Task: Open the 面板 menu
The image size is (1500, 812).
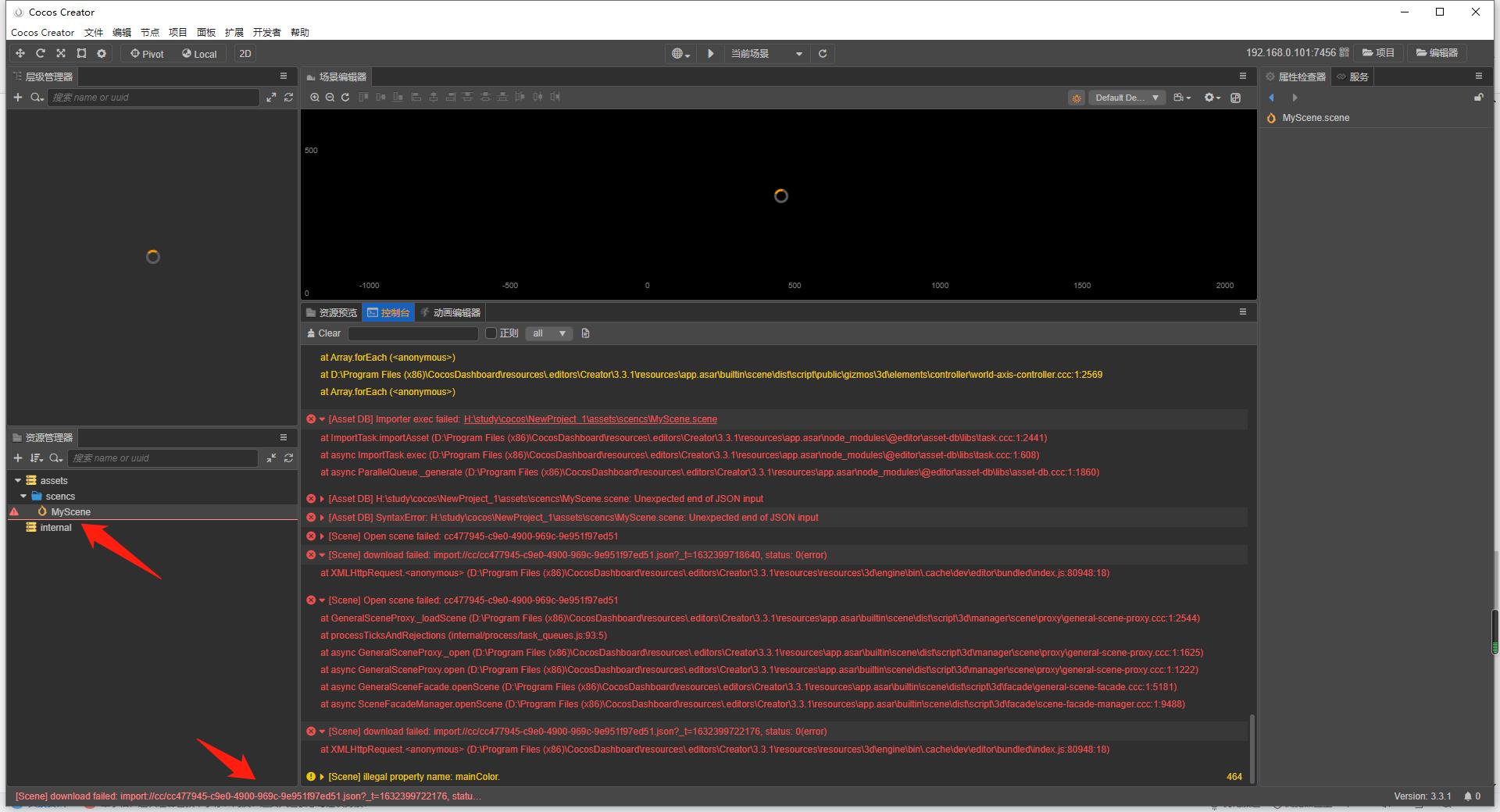Action: 206,33
